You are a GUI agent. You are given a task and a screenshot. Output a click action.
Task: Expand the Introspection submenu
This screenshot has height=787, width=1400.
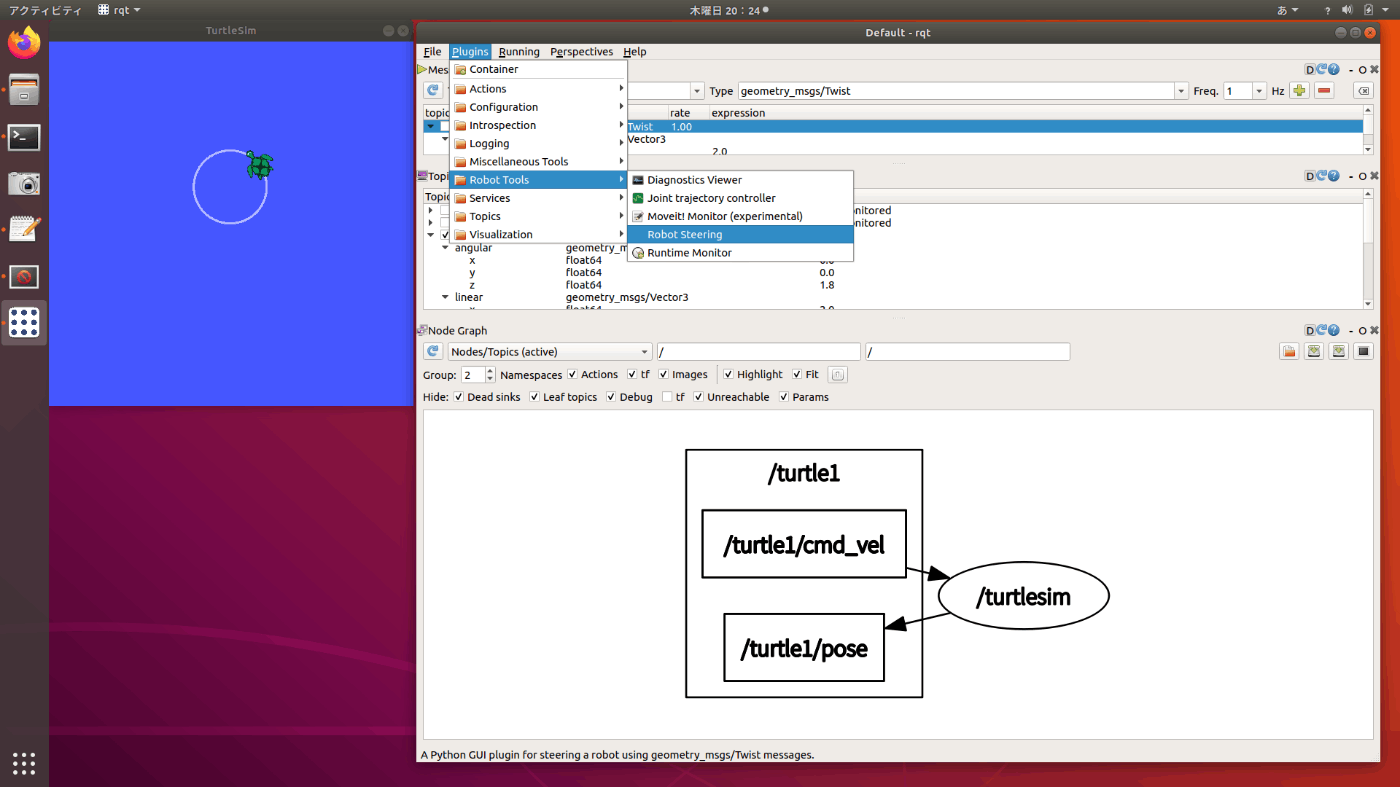coord(539,125)
